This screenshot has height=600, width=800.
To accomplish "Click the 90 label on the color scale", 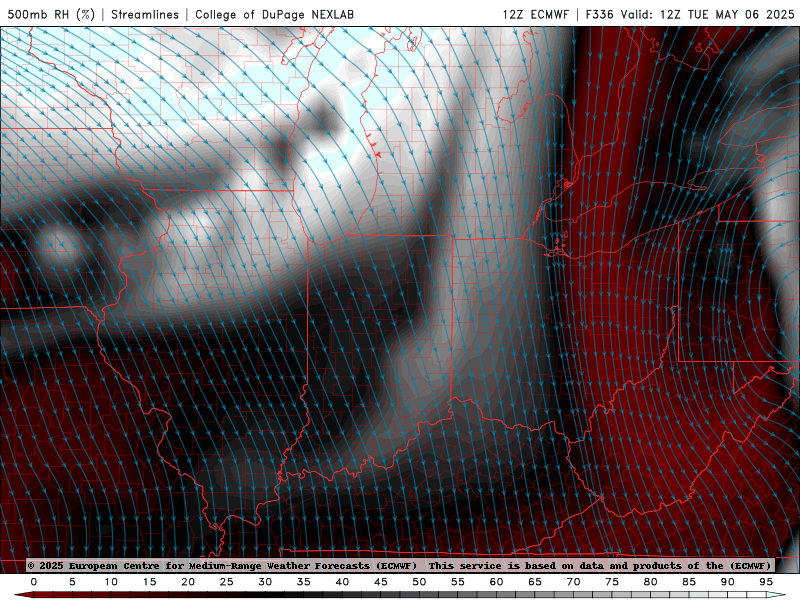I will [727, 582].
